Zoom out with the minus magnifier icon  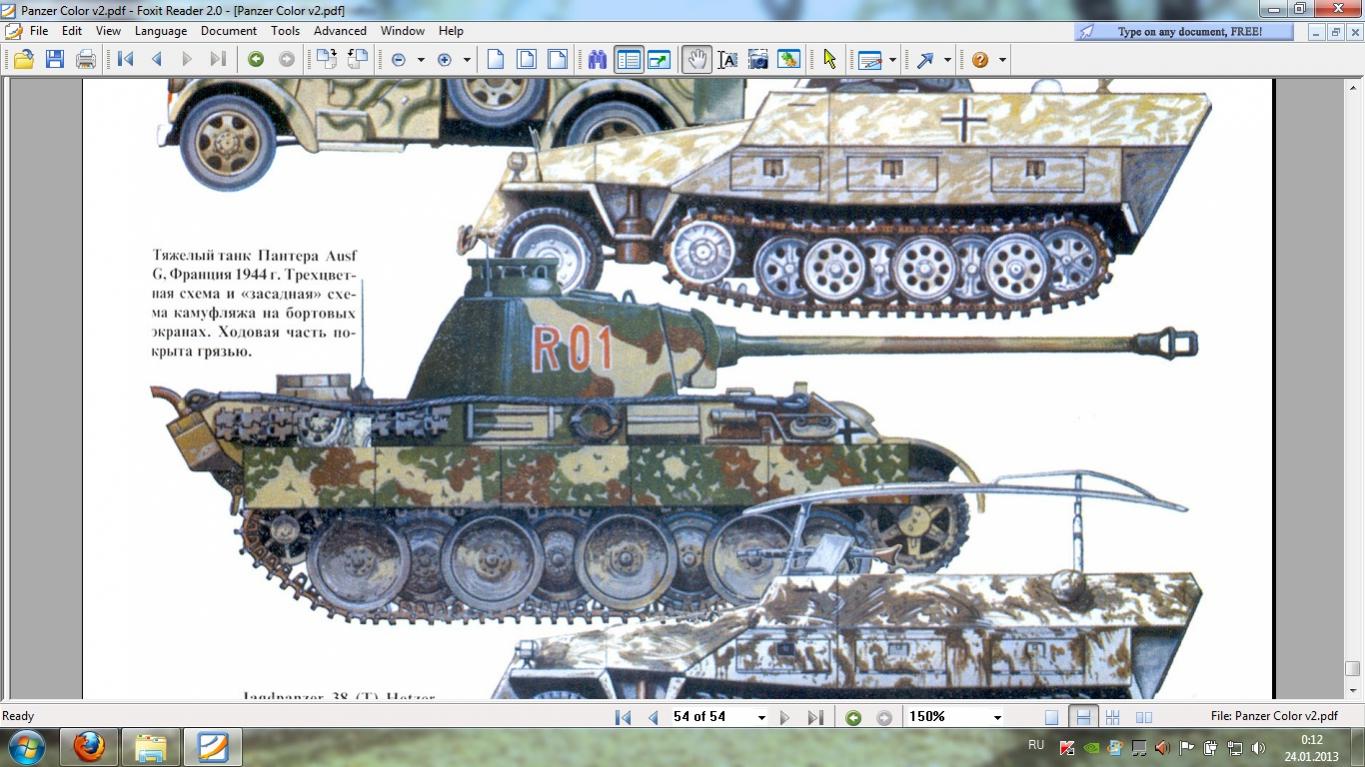pos(399,59)
